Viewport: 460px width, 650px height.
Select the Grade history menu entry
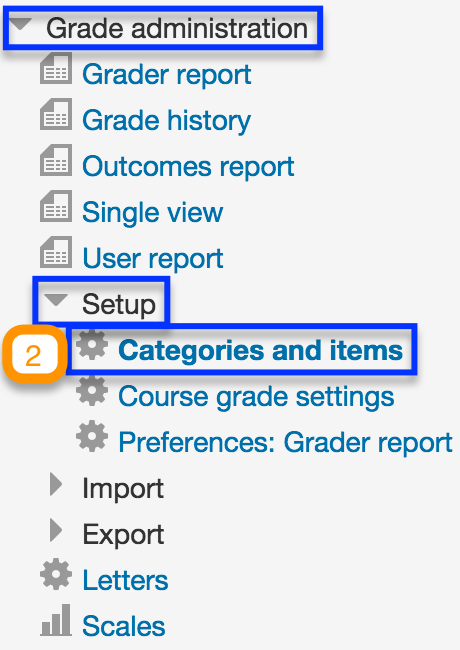[x=166, y=121]
